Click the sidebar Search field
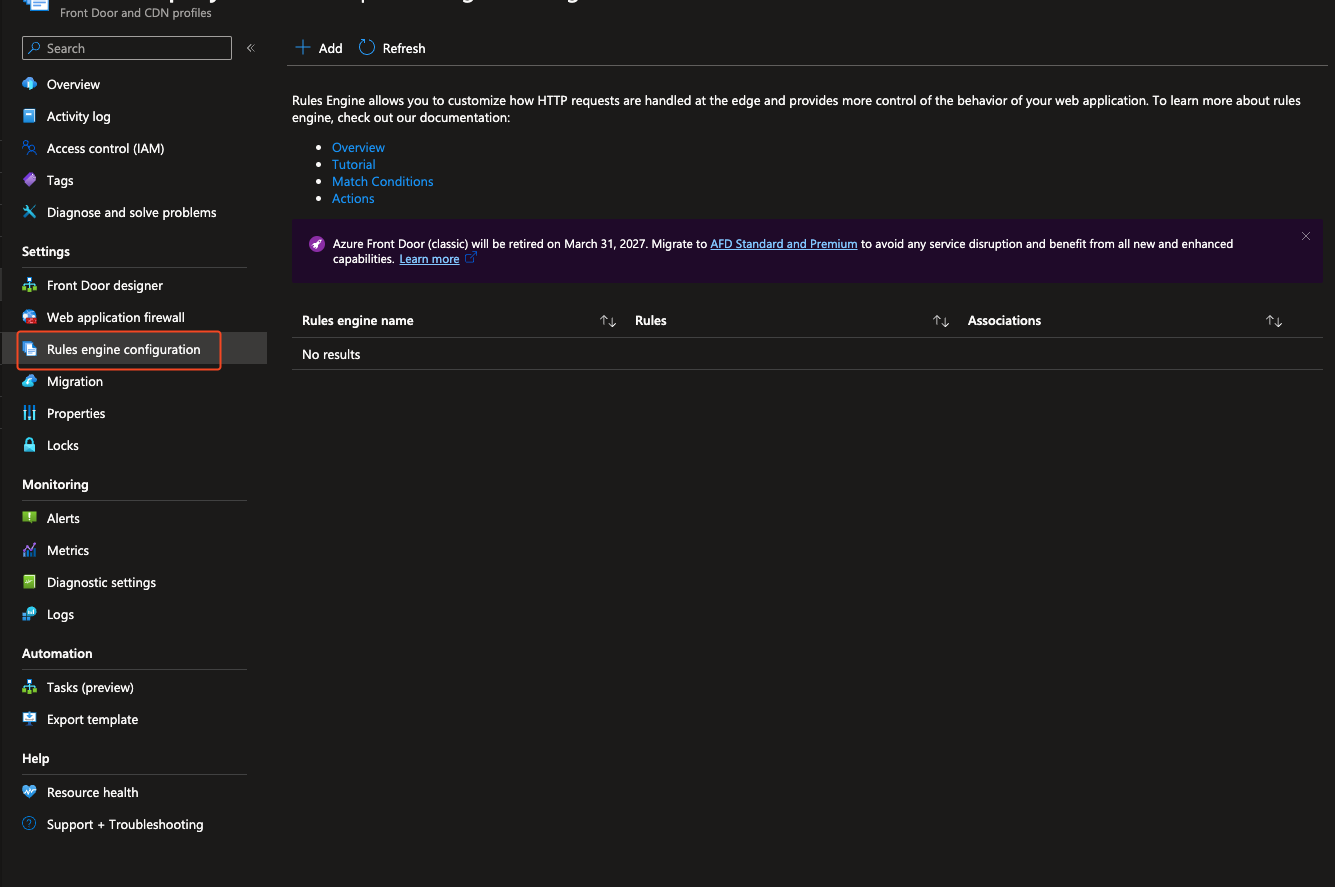This screenshot has width=1335, height=887. coord(127,48)
